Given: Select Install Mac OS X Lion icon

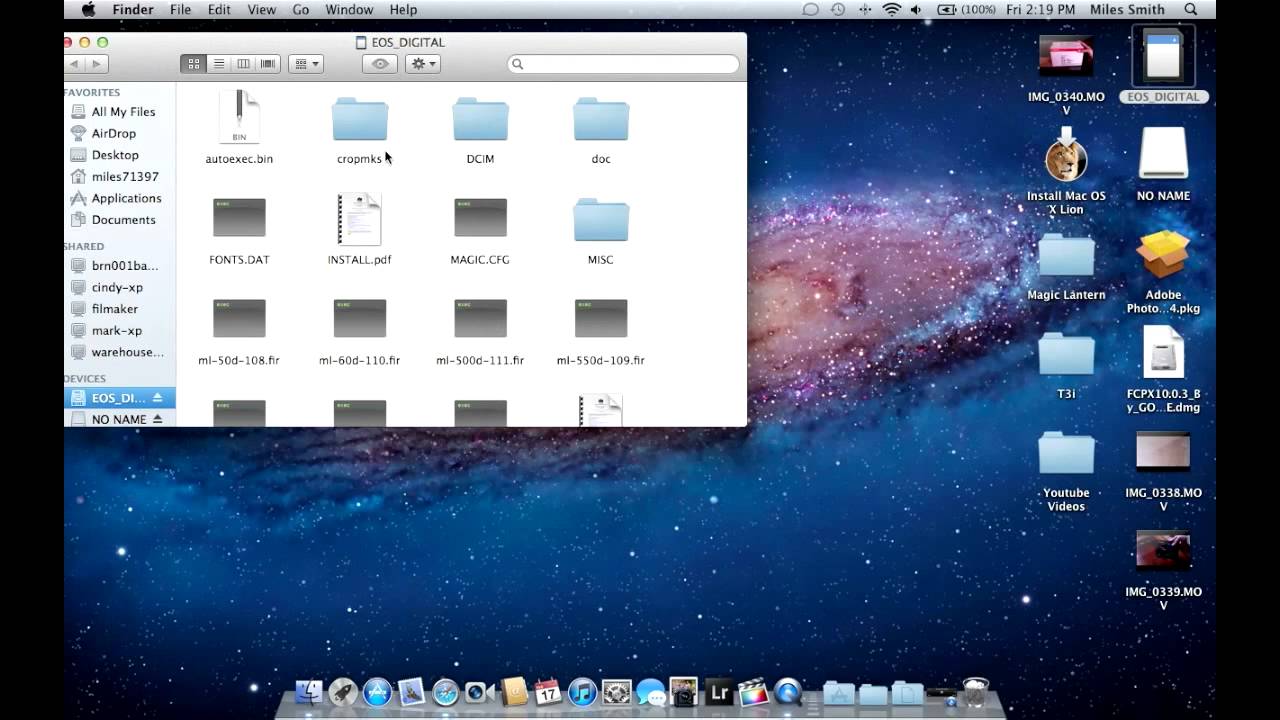Looking at the screenshot, I should click(1066, 157).
